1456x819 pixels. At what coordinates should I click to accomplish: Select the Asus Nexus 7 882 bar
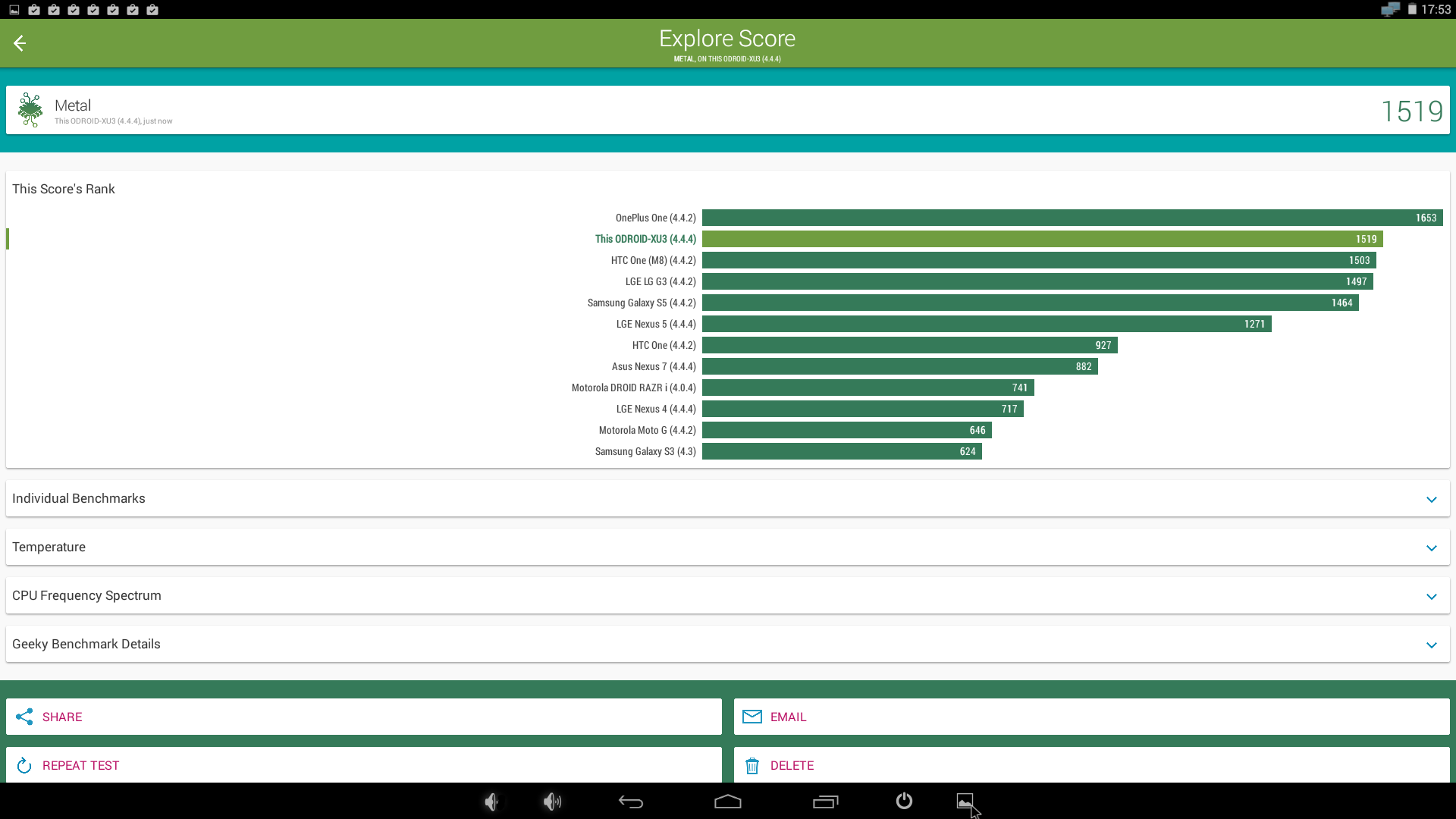point(900,366)
